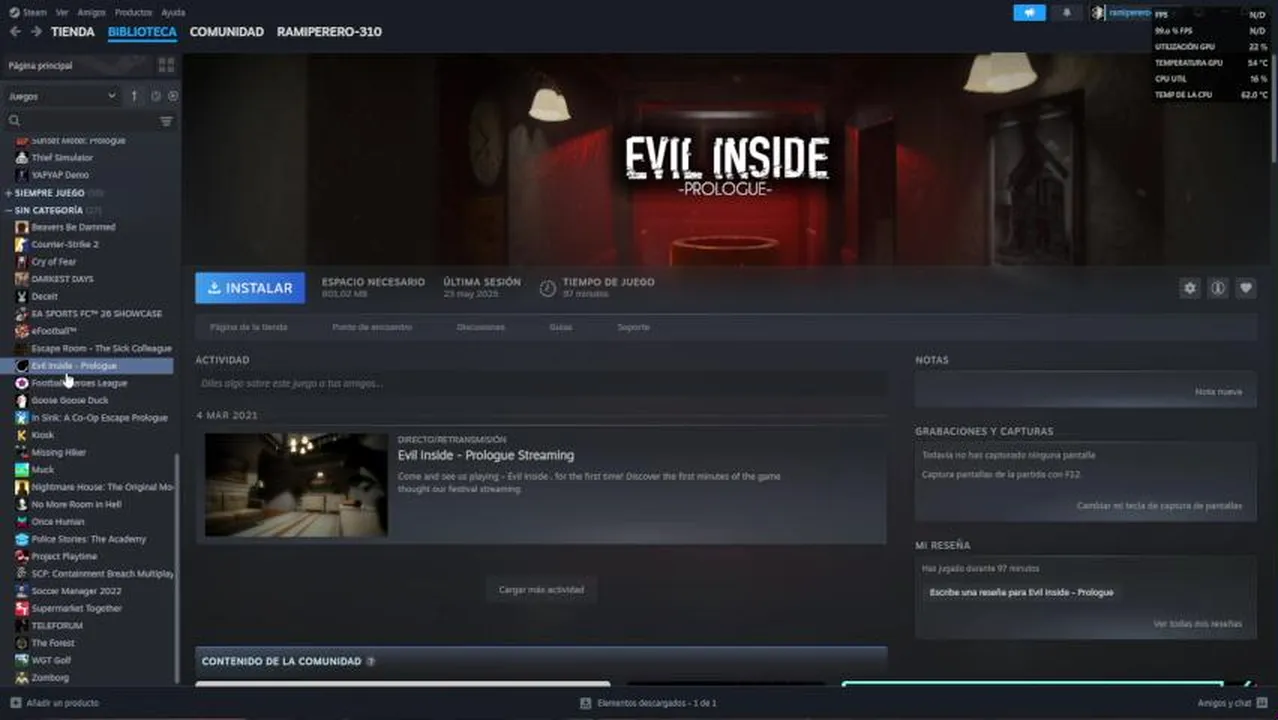Viewport: 1278px width, 720px height.
Task: Click the activity status input field
Action: (541, 383)
